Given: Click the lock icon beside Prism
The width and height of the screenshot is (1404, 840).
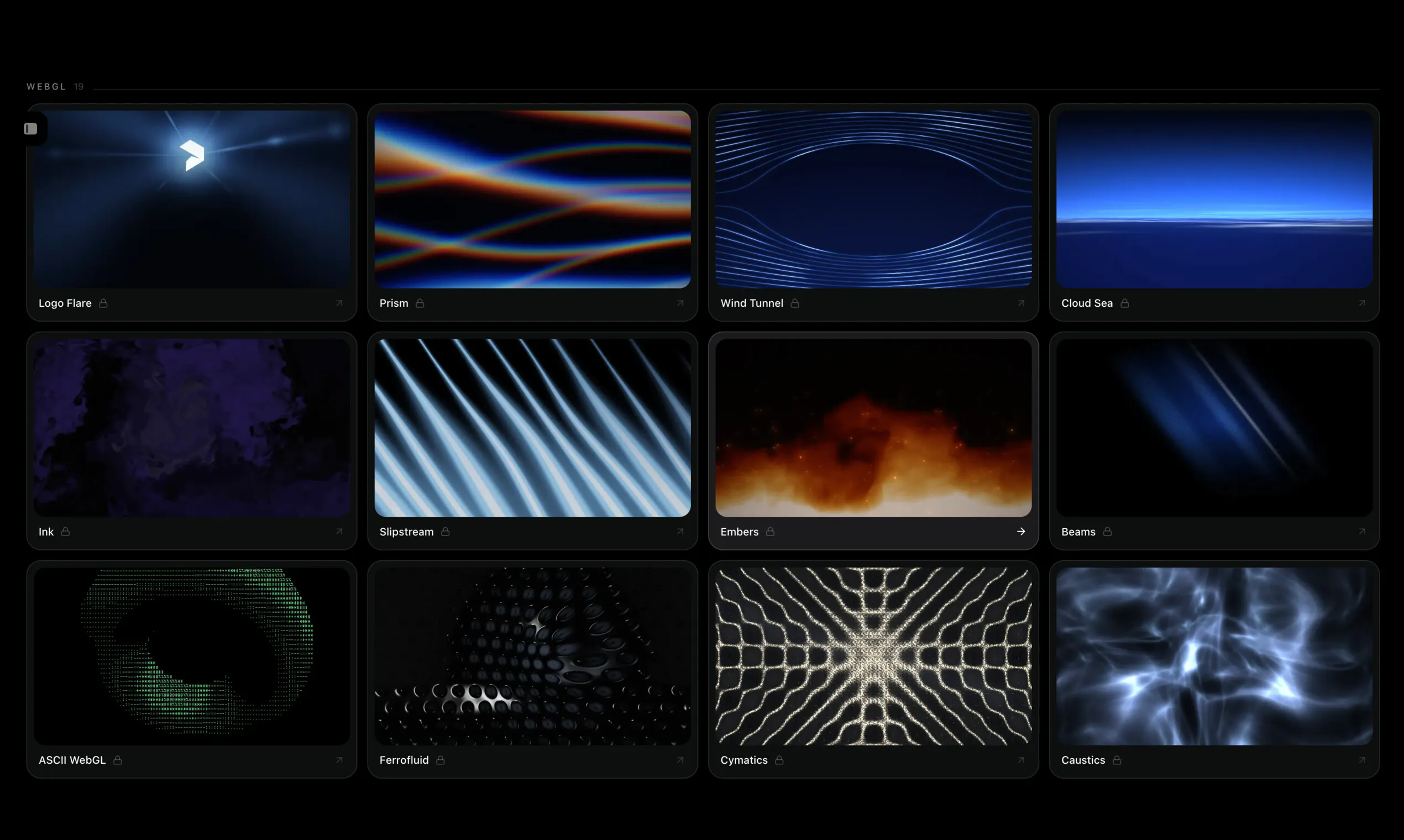Looking at the screenshot, I should 420,303.
